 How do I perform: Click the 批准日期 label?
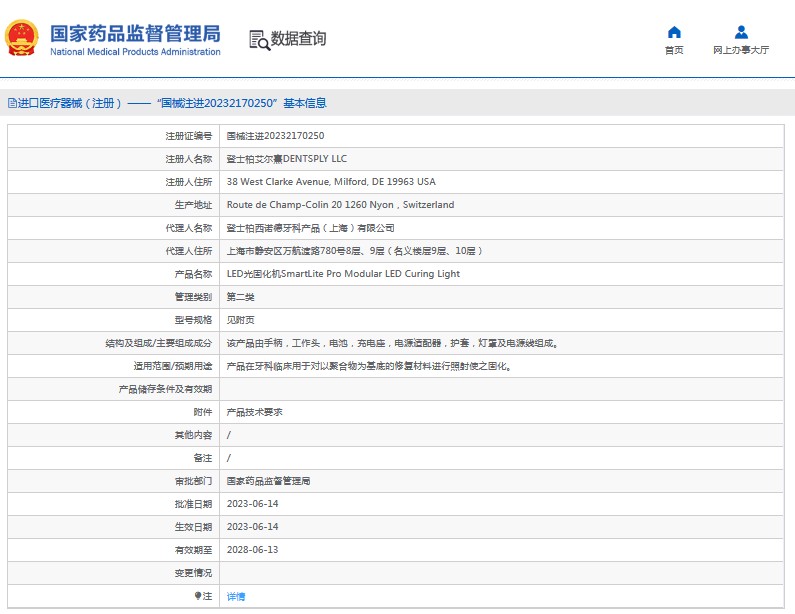point(193,504)
